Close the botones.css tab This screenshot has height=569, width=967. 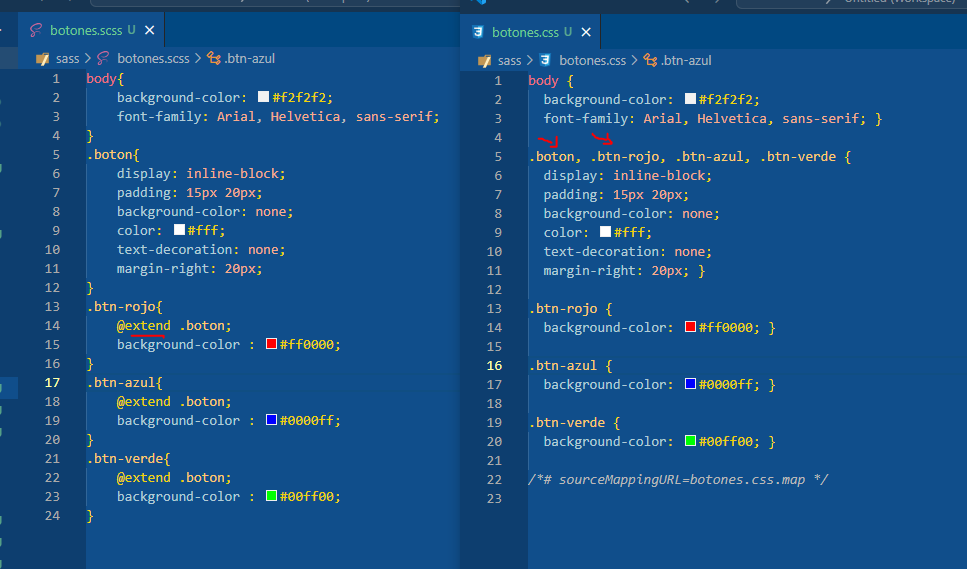(x=586, y=32)
